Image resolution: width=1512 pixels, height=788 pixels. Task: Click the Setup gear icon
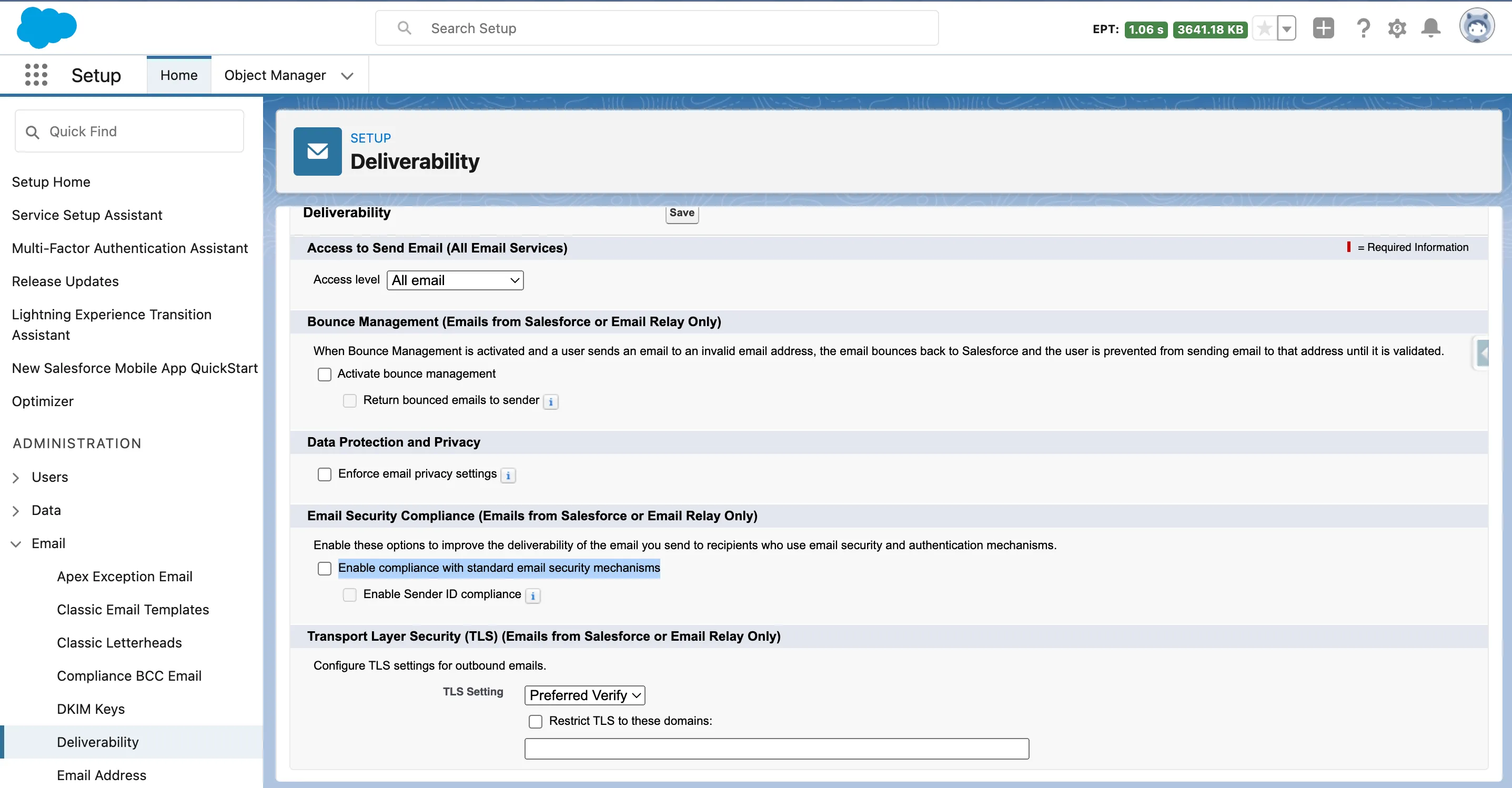[x=1397, y=28]
